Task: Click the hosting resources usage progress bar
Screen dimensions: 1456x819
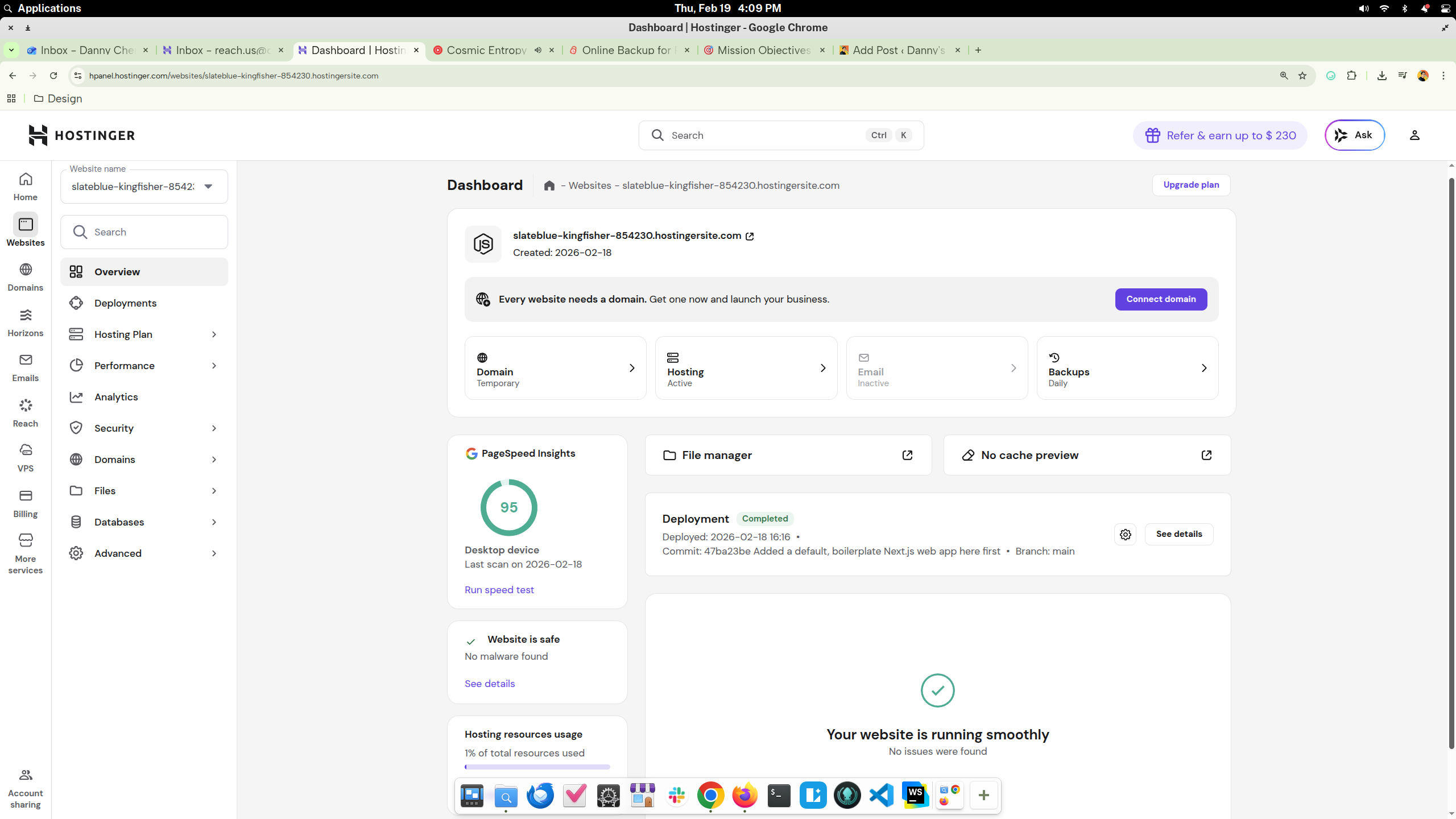Action: 537,767
